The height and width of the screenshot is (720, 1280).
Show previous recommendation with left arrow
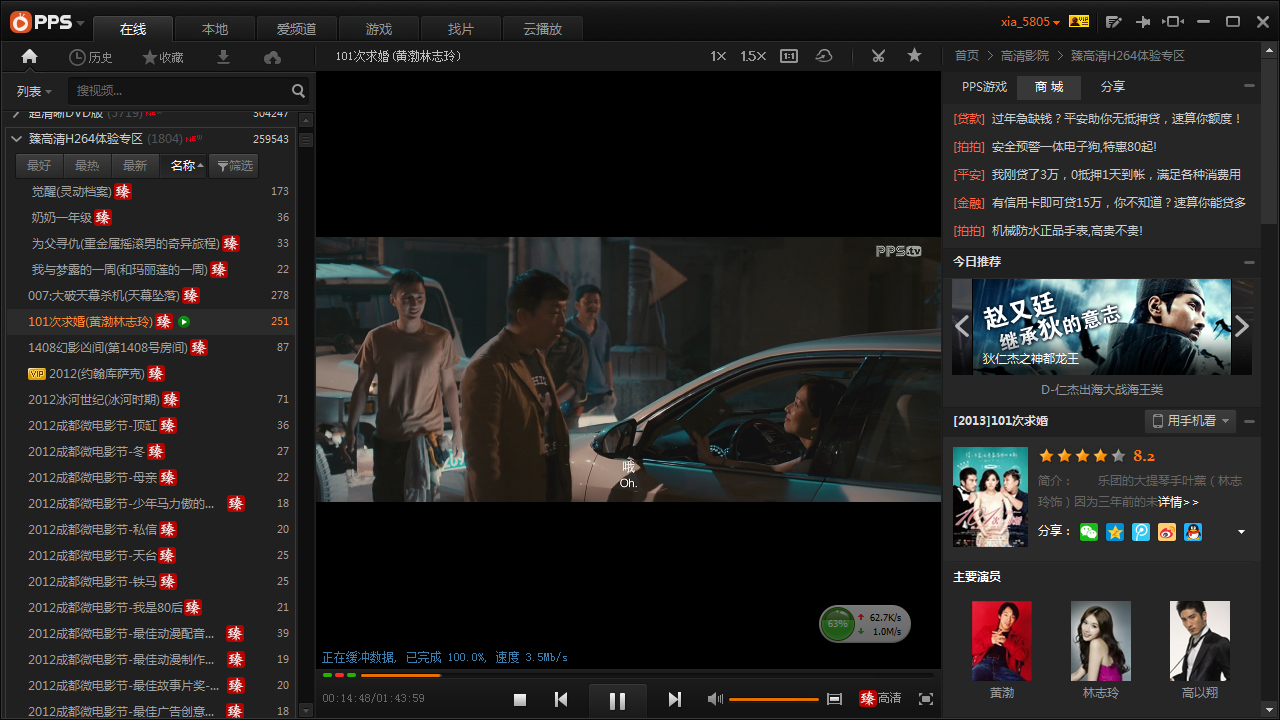[962, 326]
